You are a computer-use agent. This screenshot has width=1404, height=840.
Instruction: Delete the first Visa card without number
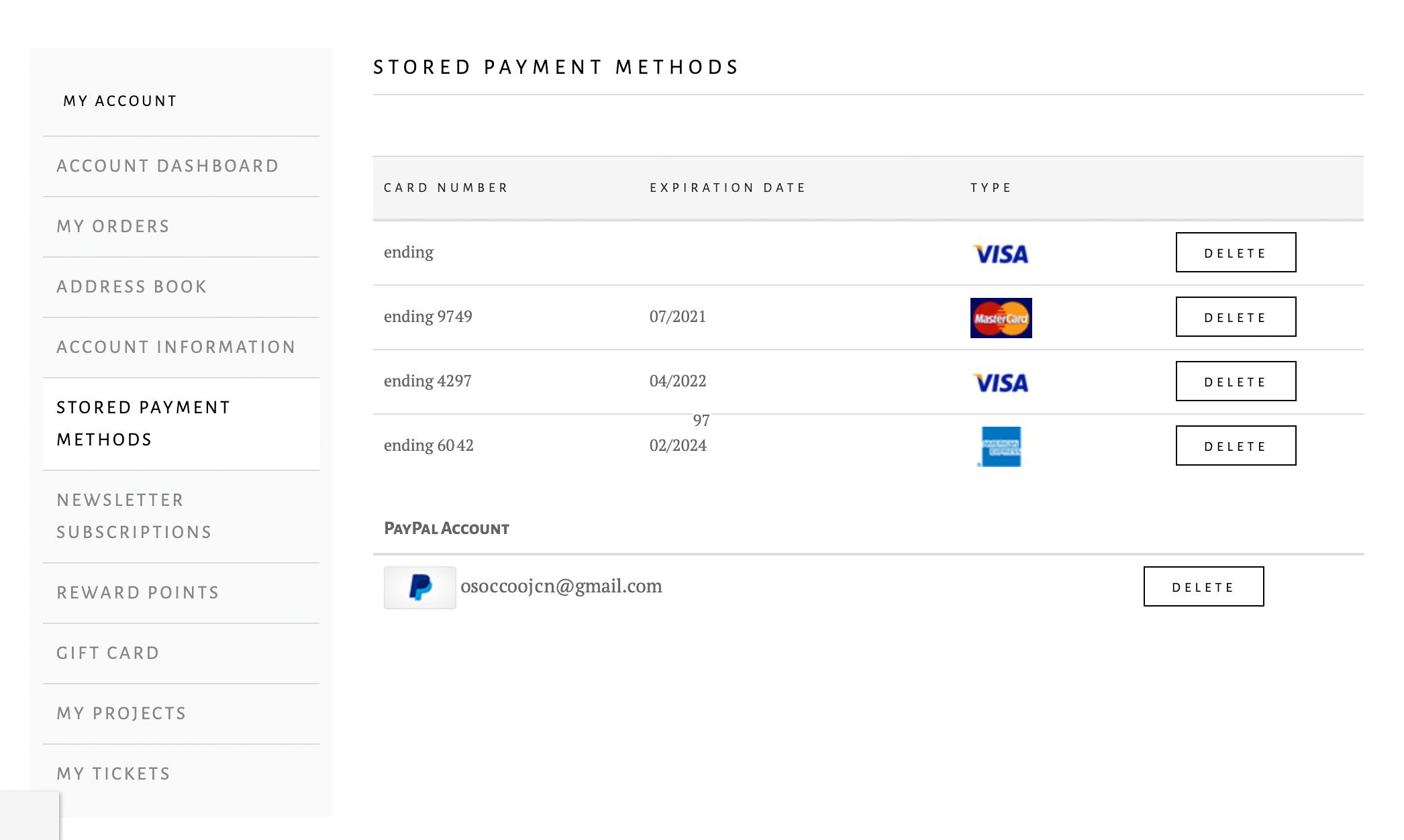pos(1236,252)
